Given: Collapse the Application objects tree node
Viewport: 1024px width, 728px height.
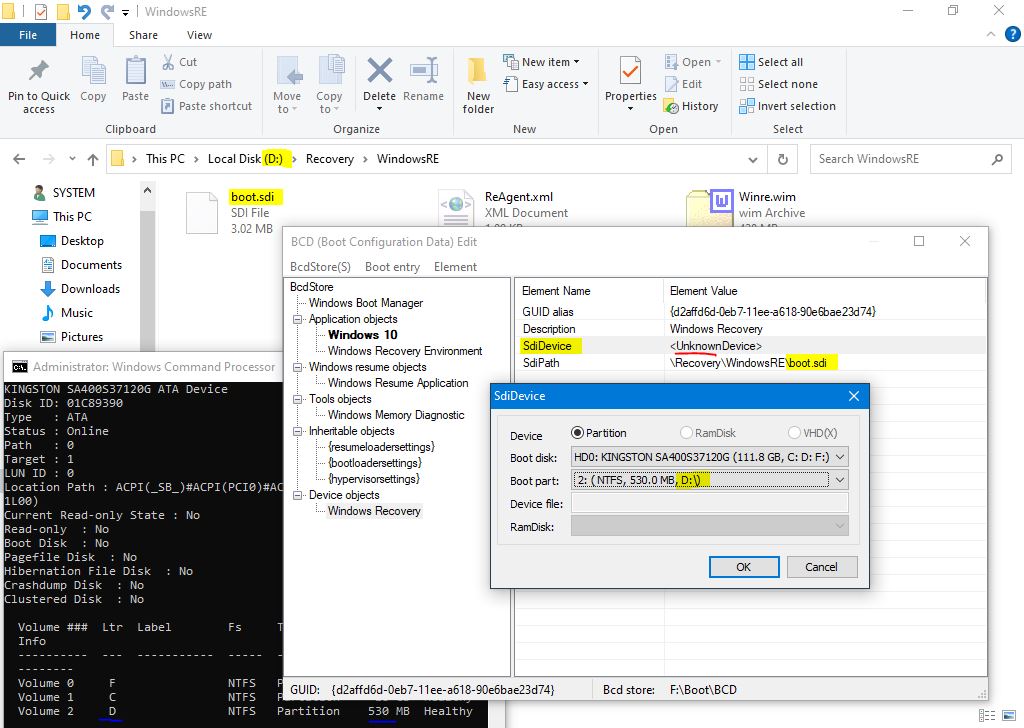Looking at the screenshot, I should [297, 319].
